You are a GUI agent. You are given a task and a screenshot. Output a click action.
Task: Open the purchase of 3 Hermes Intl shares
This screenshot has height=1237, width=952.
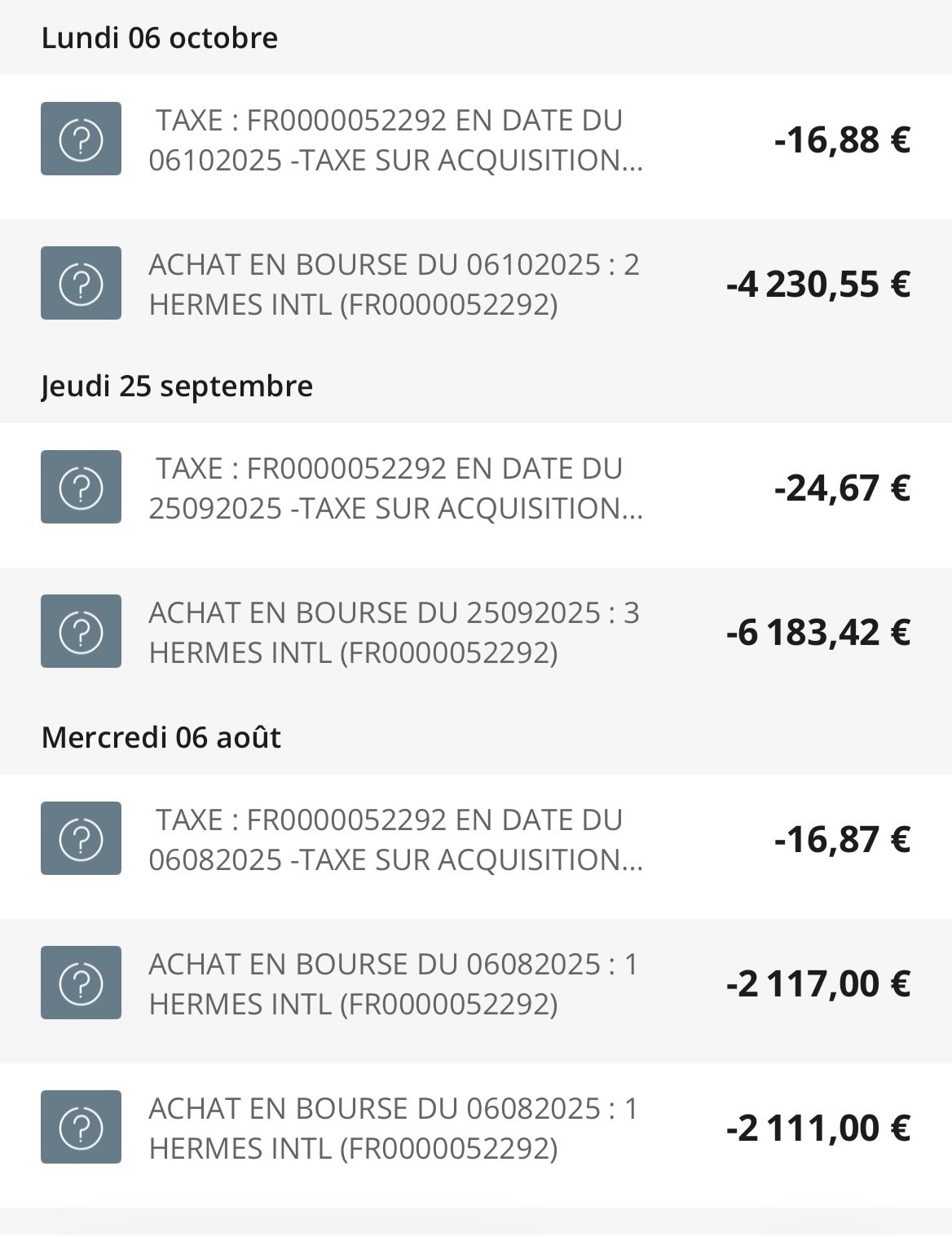[x=394, y=633]
